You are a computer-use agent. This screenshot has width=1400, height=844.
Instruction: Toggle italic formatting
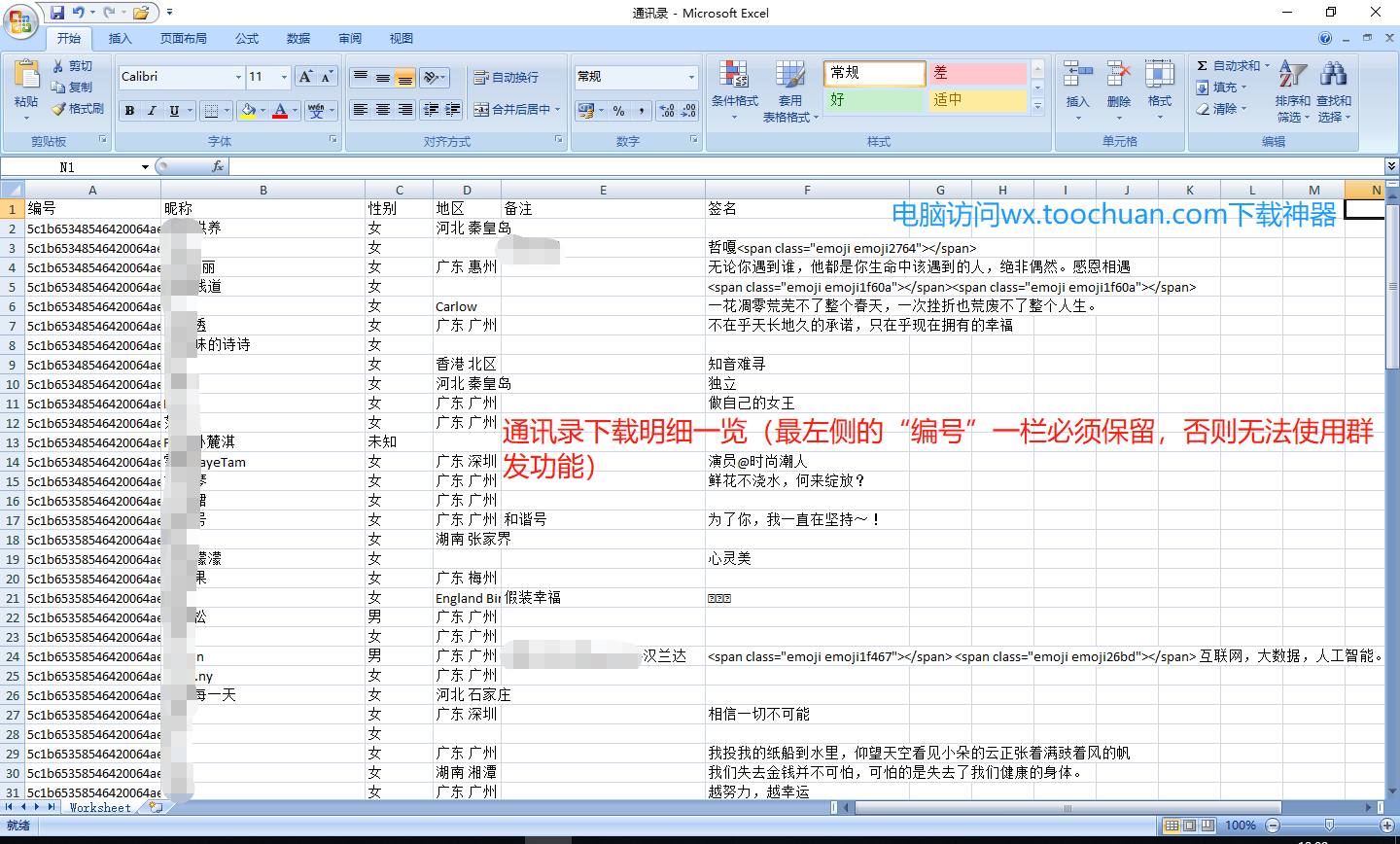coord(152,111)
